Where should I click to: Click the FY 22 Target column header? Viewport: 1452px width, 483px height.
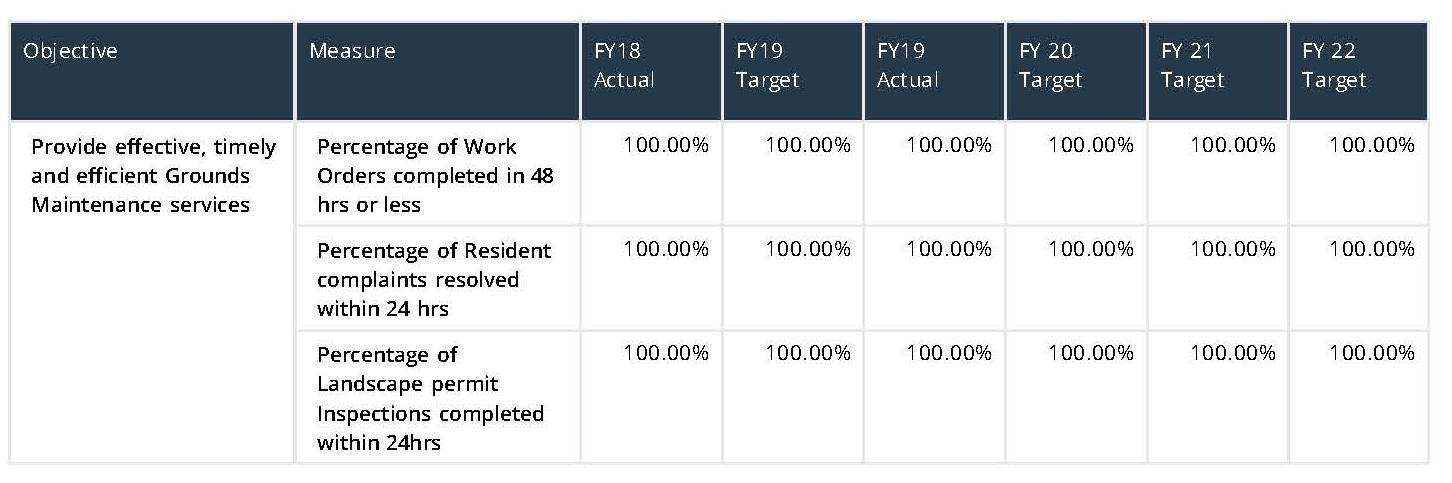click(x=1334, y=65)
